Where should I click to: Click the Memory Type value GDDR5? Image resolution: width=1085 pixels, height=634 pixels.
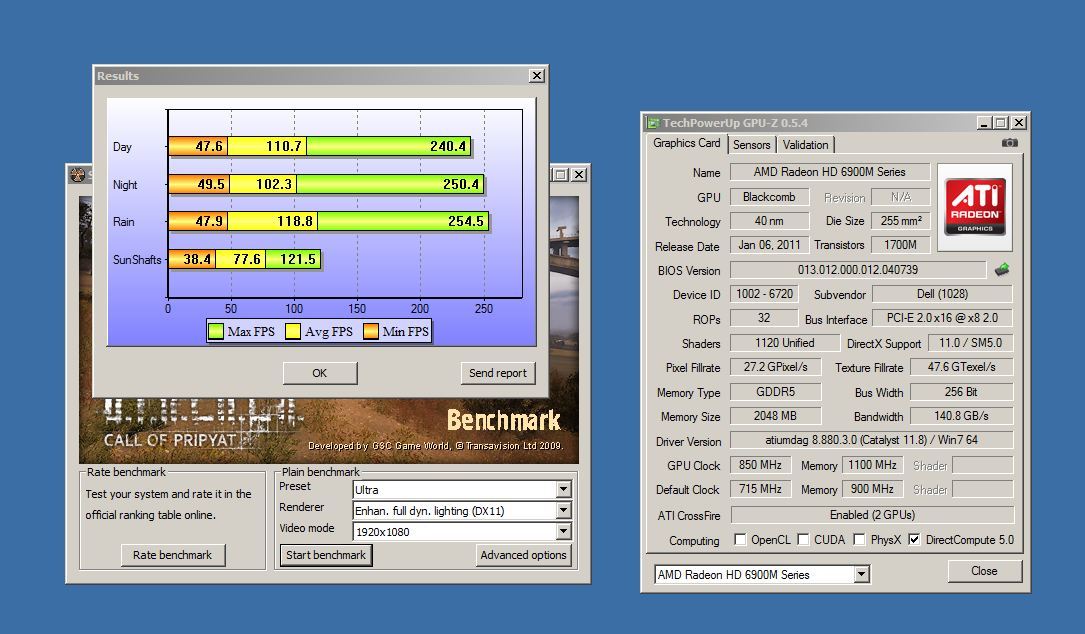click(x=776, y=392)
